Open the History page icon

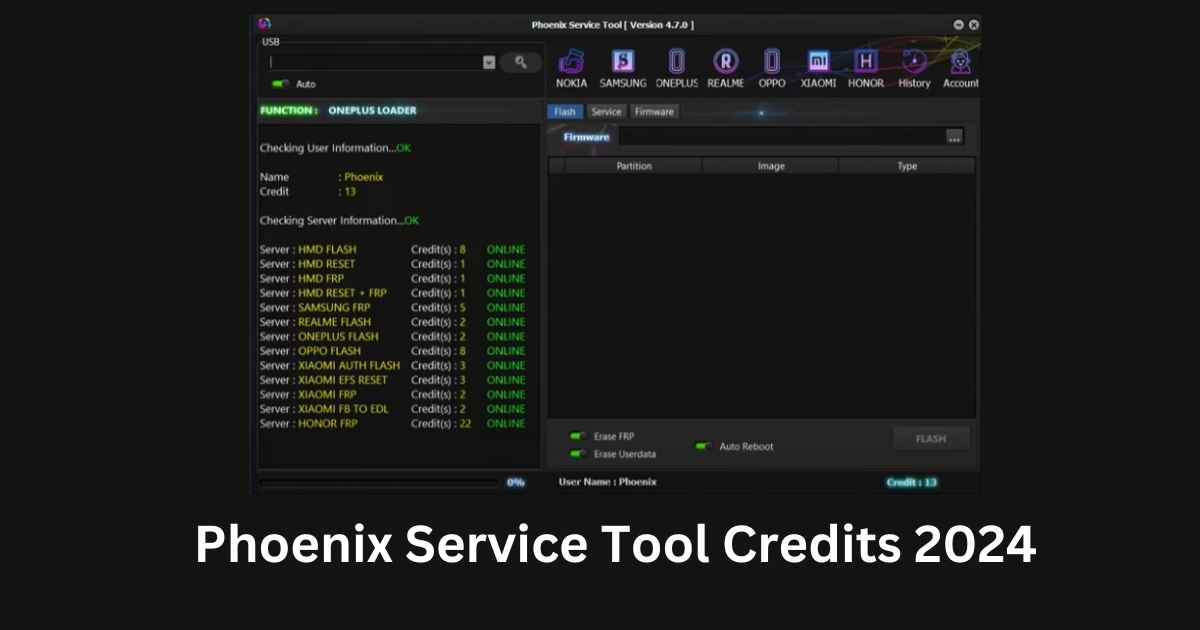tap(914, 68)
